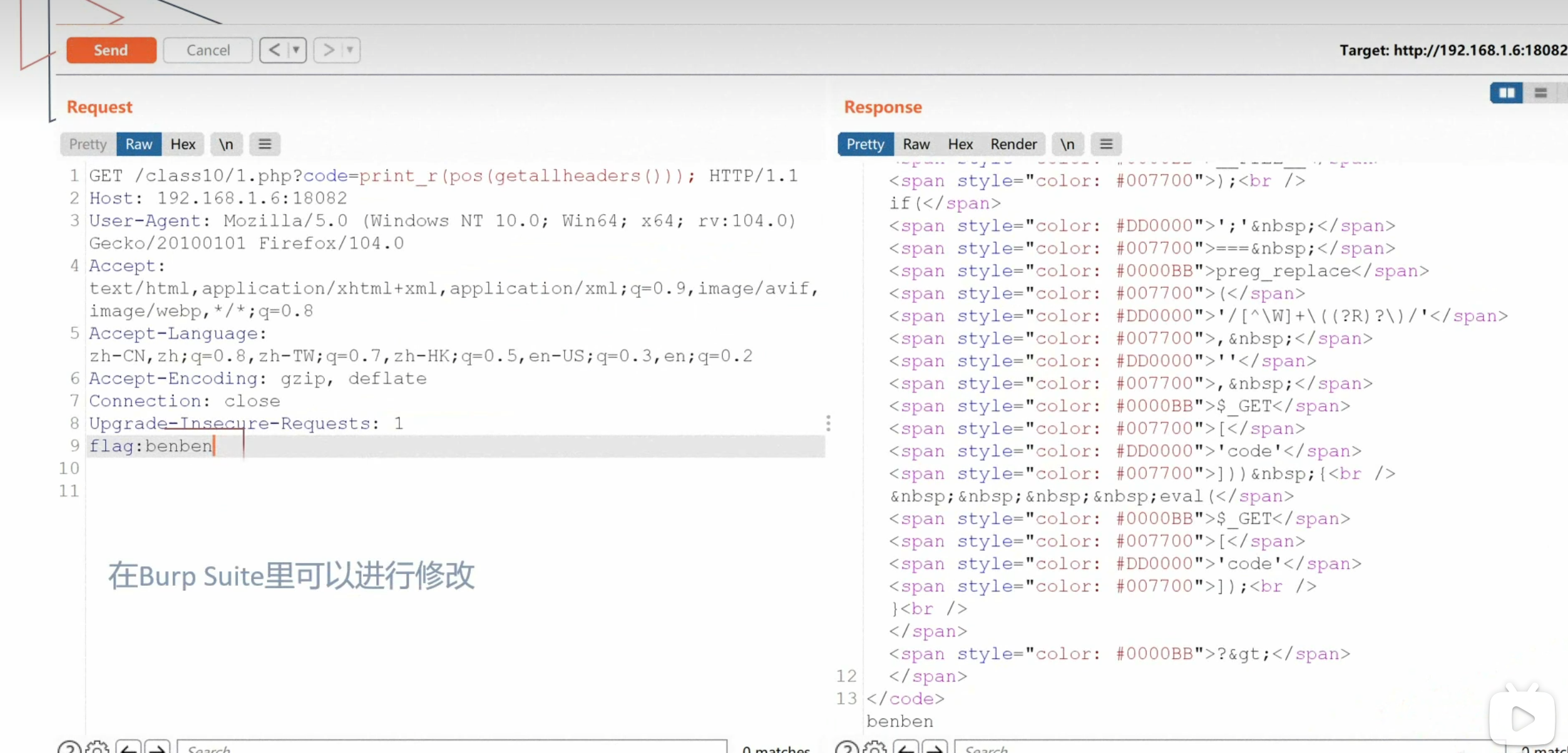Click into the Request search field
This screenshot has width=1568, height=753.
tap(451, 747)
